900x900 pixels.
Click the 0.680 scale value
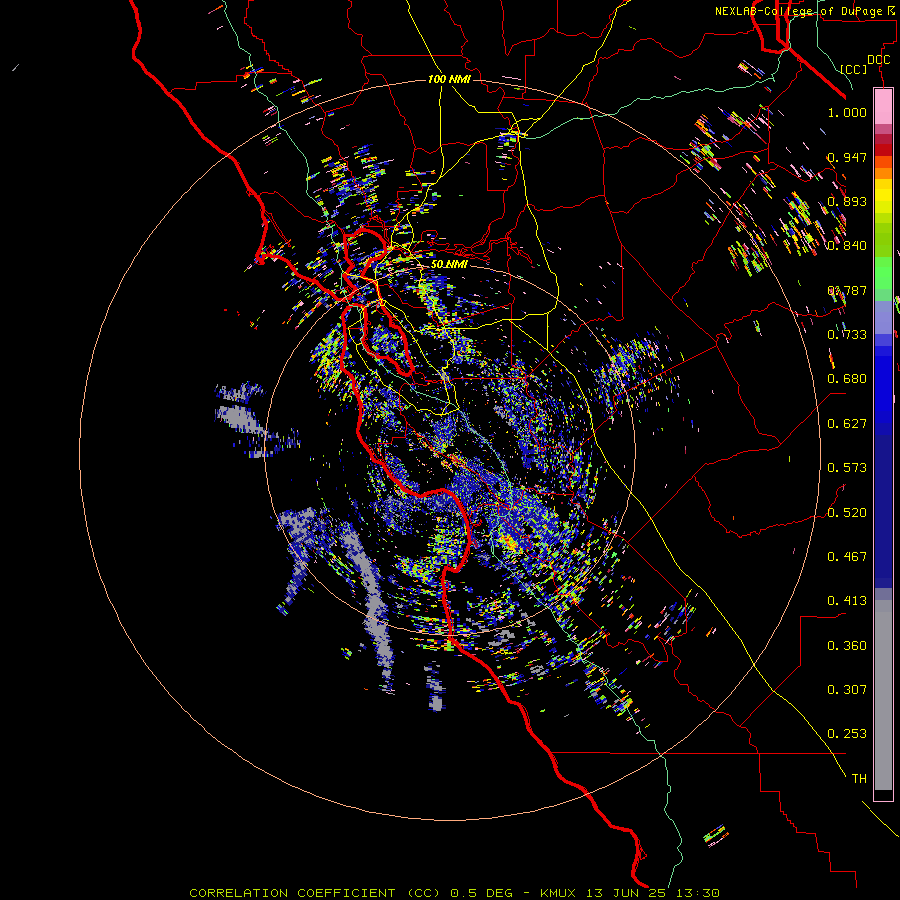click(847, 379)
